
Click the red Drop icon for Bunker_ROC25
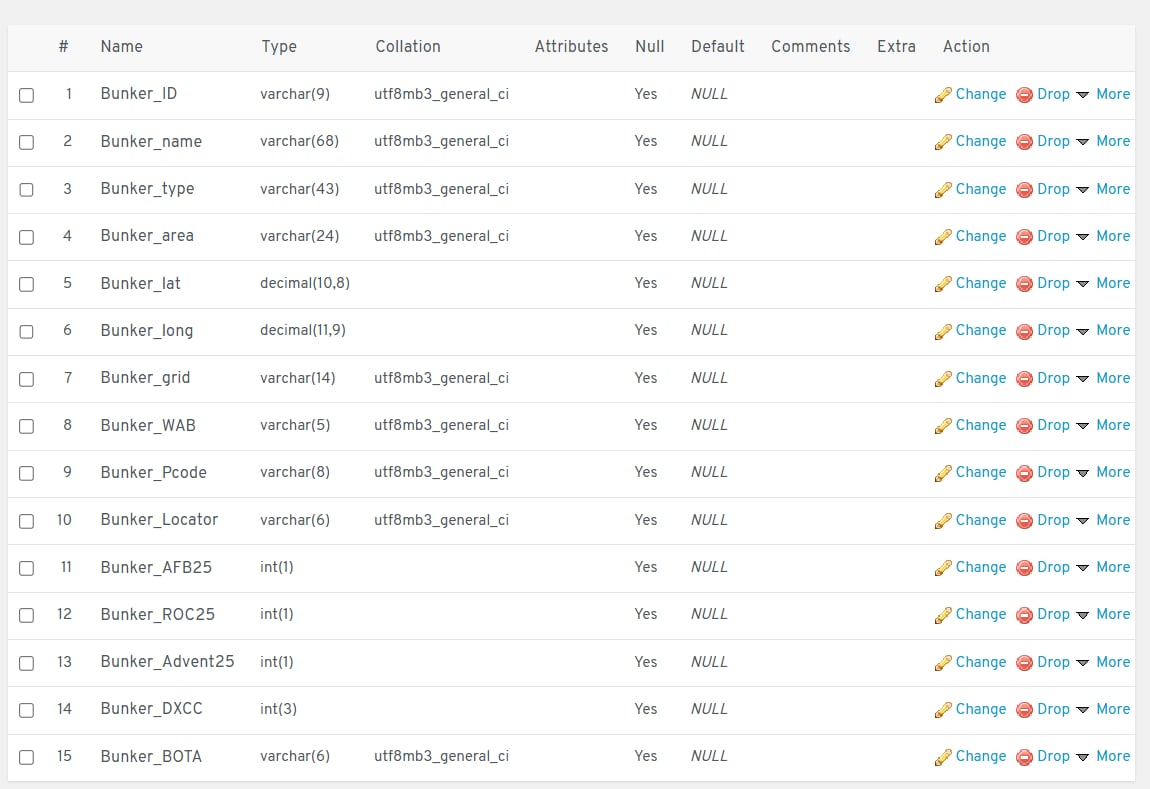coord(1024,615)
